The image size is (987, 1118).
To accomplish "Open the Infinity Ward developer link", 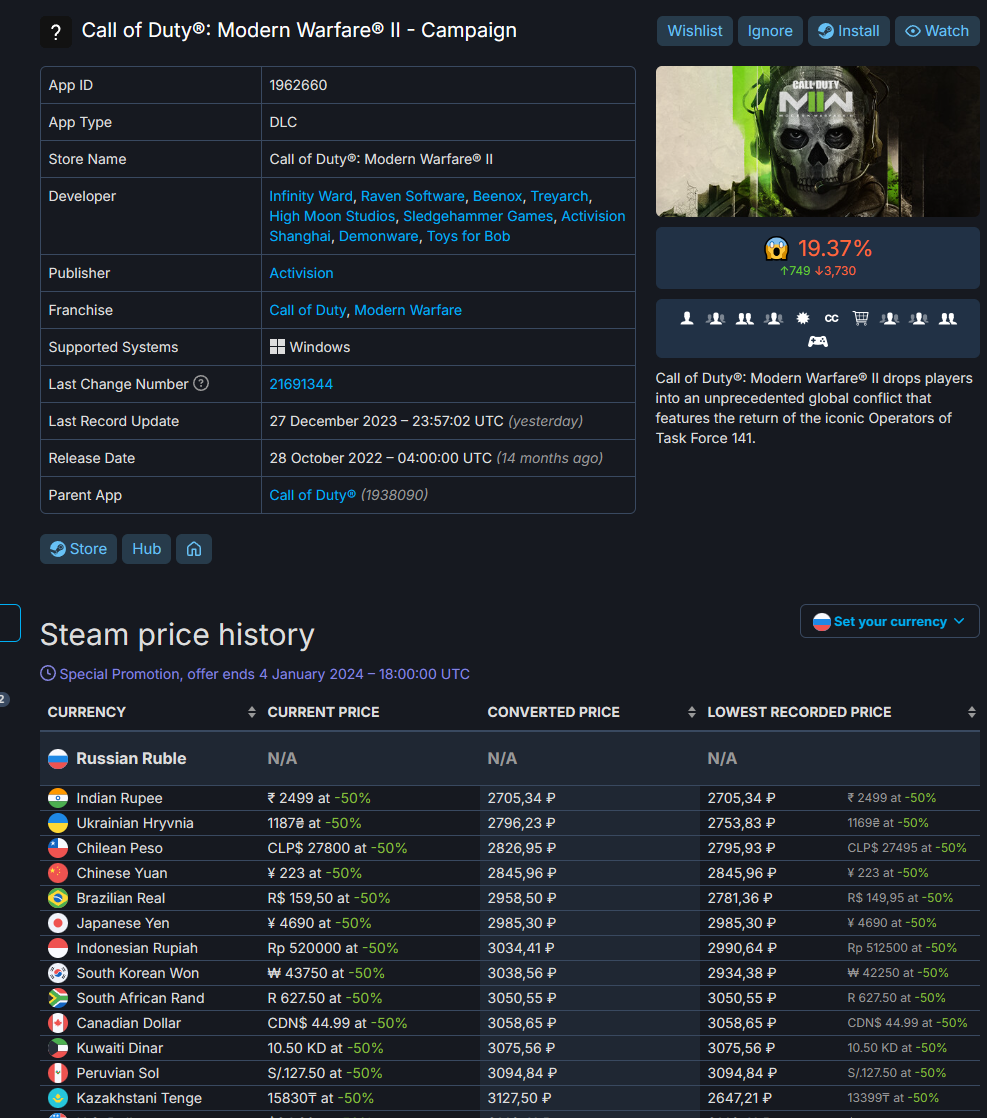I will coord(311,196).
